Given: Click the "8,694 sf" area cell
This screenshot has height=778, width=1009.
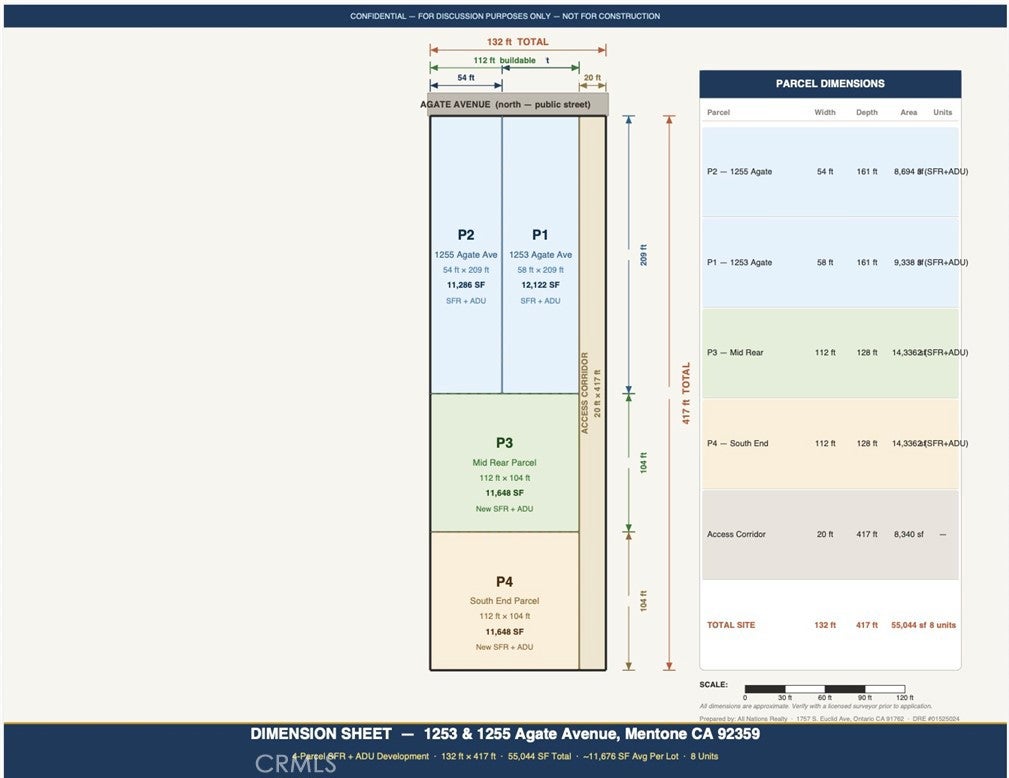Looking at the screenshot, I should [x=908, y=172].
